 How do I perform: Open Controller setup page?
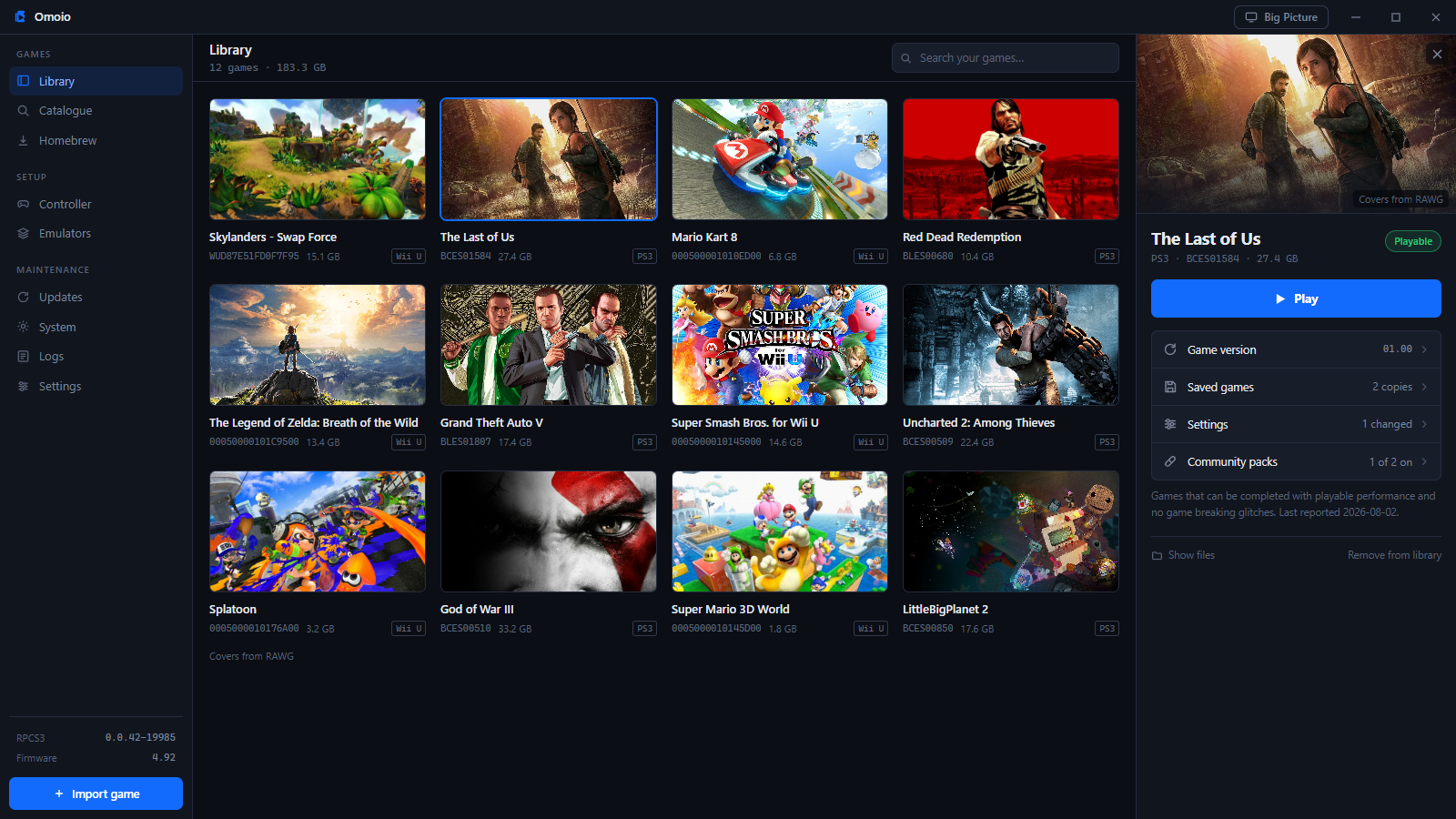tap(96, 204)
